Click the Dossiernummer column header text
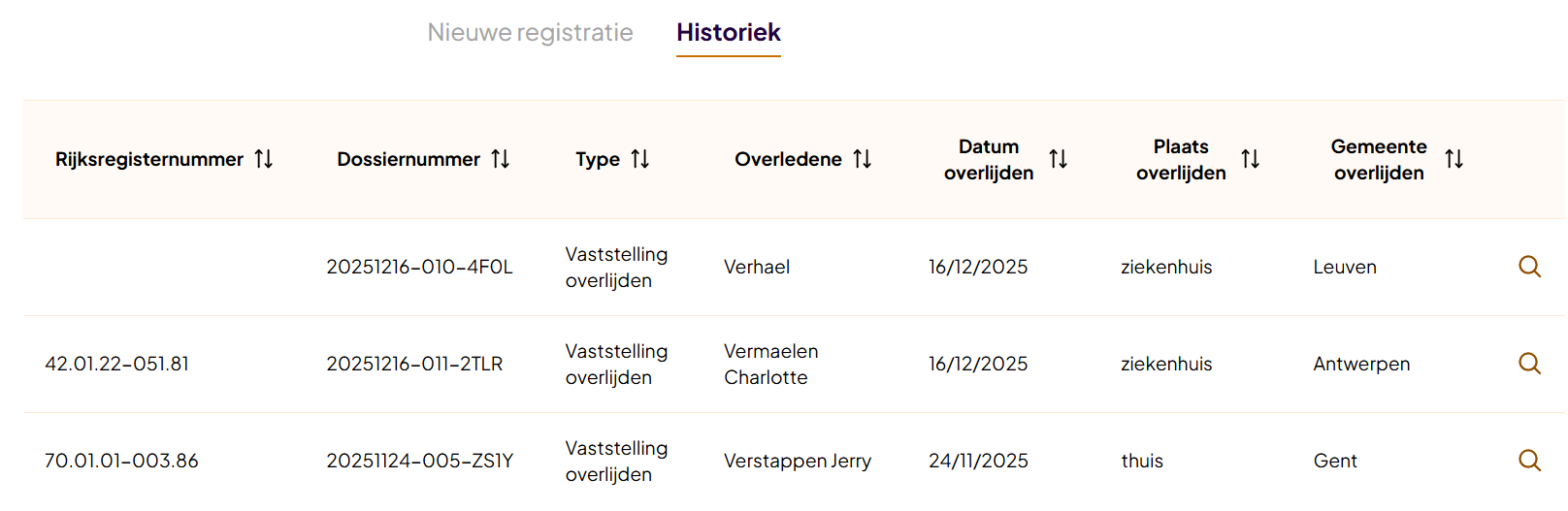The width and height of the screenshot is (1568, 511). pos(408,159)
